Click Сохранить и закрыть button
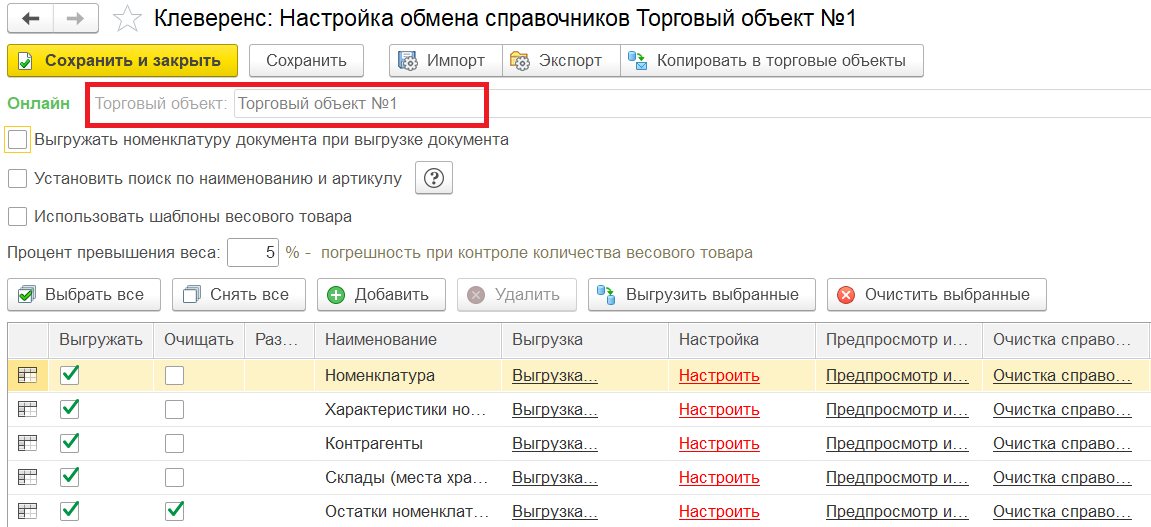 click(x=123, y=61)
